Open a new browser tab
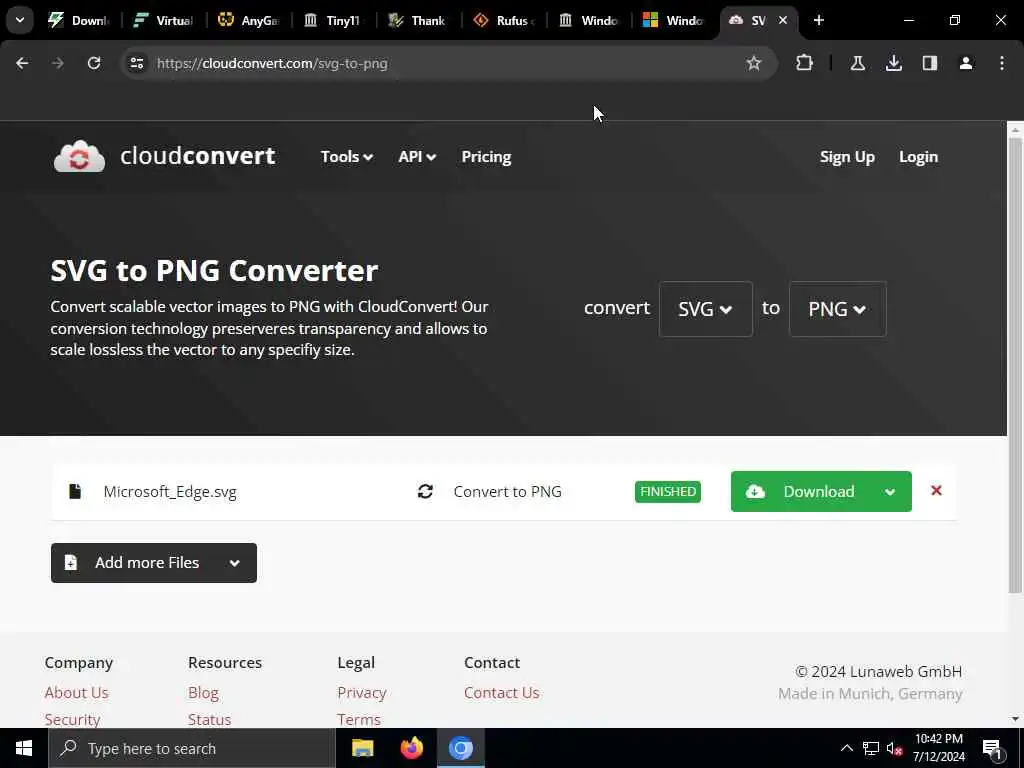1024x768 pixels. [818, 20]
